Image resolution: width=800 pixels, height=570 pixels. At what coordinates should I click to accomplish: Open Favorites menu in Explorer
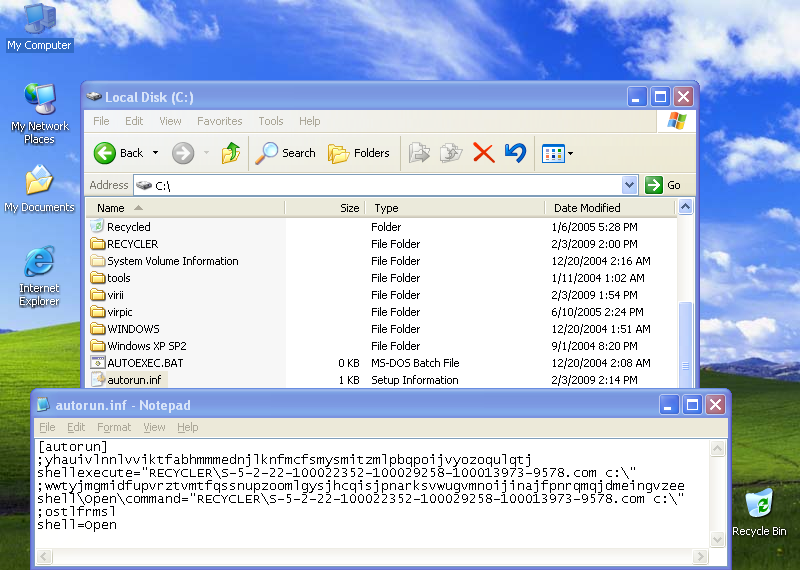(219, 121)
